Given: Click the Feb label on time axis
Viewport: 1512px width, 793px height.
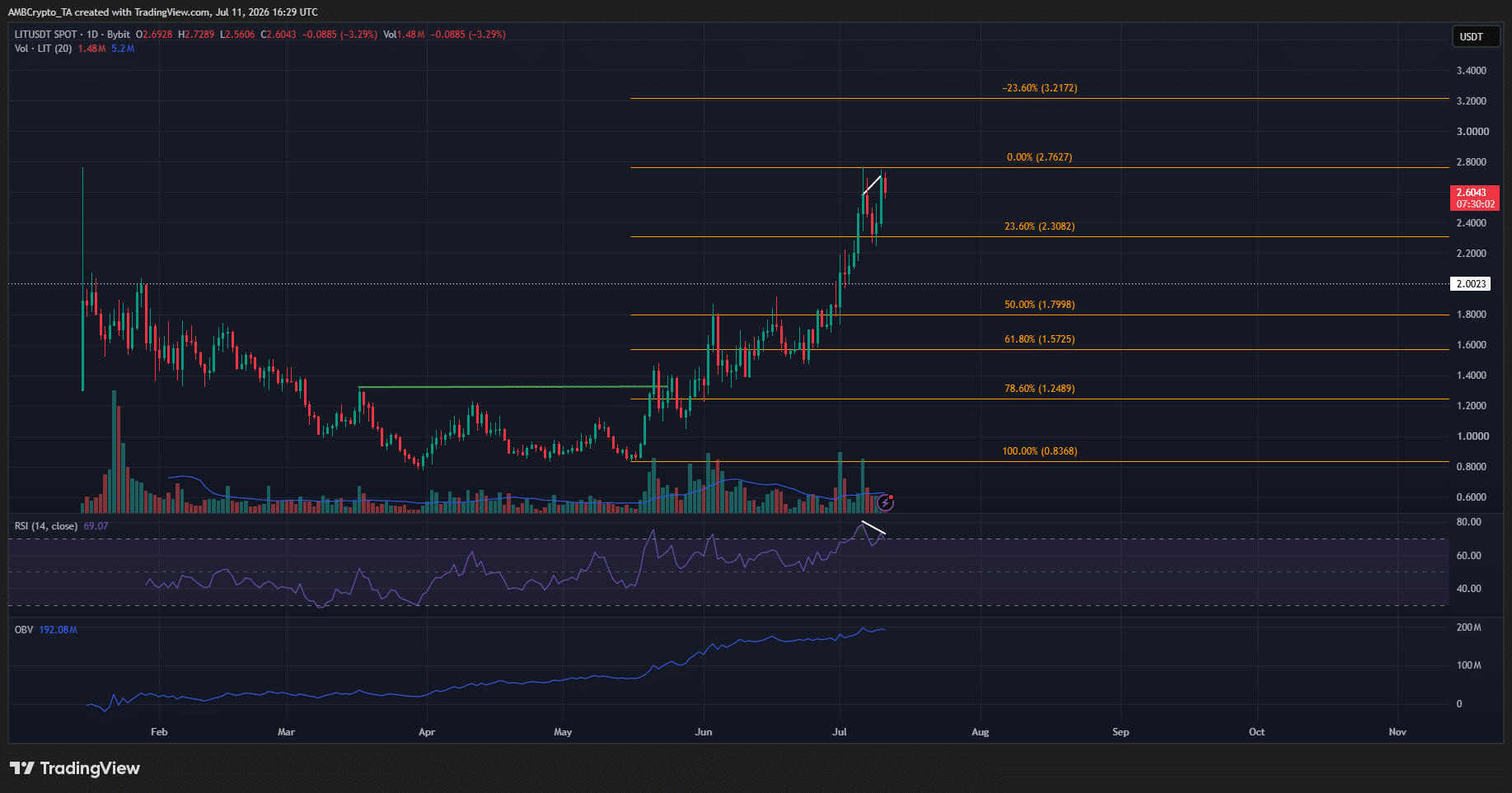Looking at the screenshot, I should tap(159, 732).
